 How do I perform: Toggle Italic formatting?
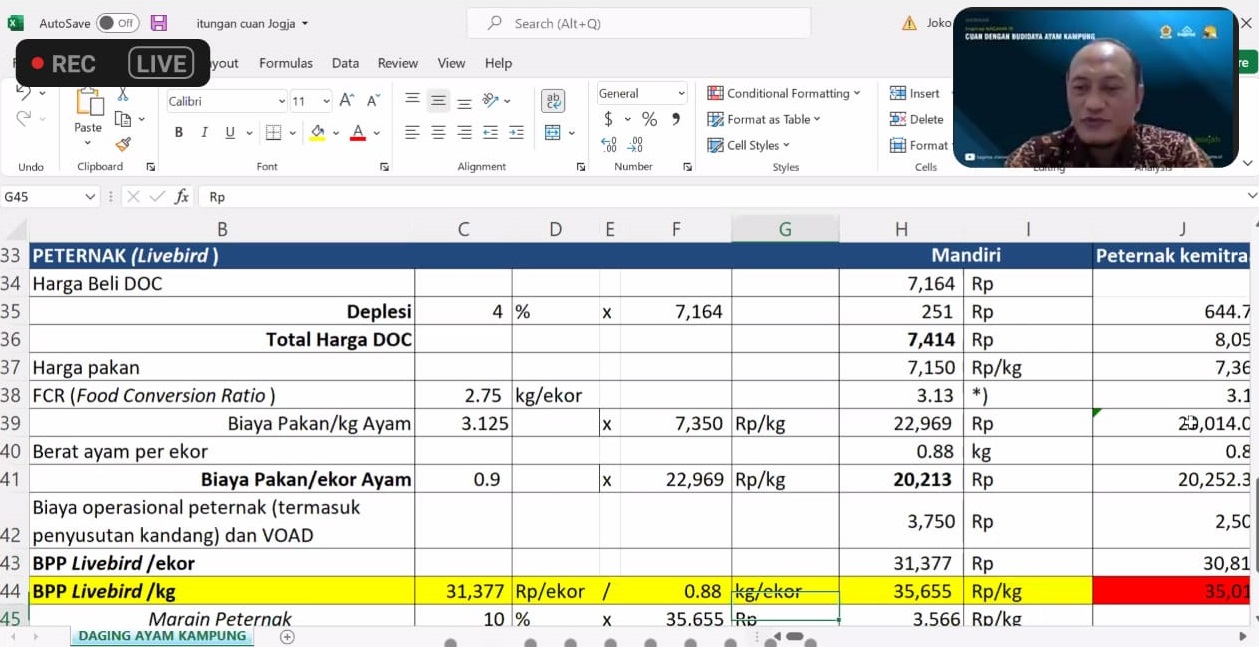coord(204,132)
